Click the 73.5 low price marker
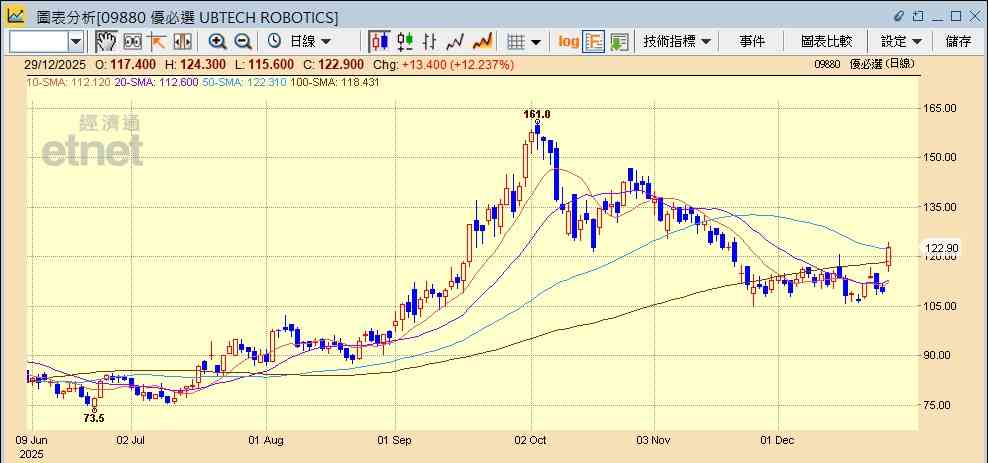The image size is (989, 463). [x=95, y=418]
